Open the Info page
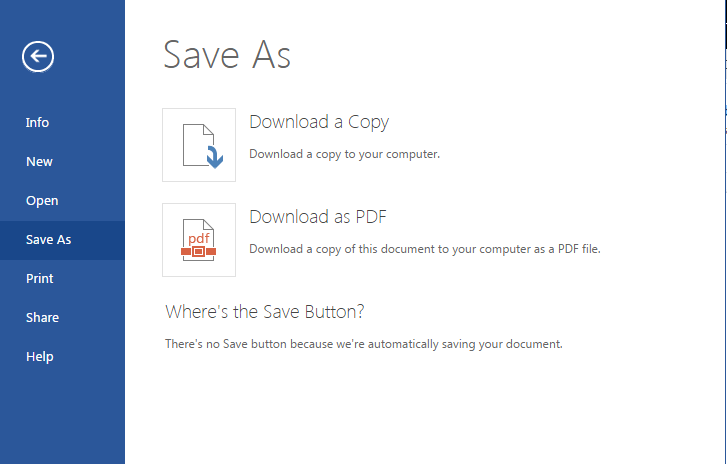Viewport: 727px width, 464px height. (38, 123)
